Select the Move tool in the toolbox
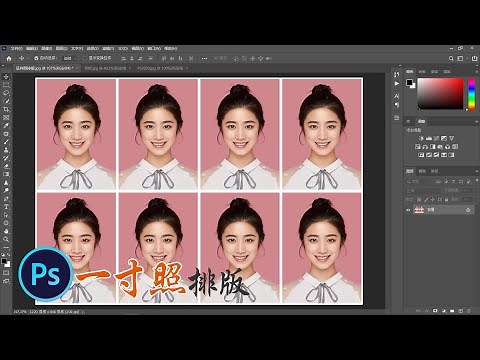Screen dimensions: 480x360 (6, 77)
